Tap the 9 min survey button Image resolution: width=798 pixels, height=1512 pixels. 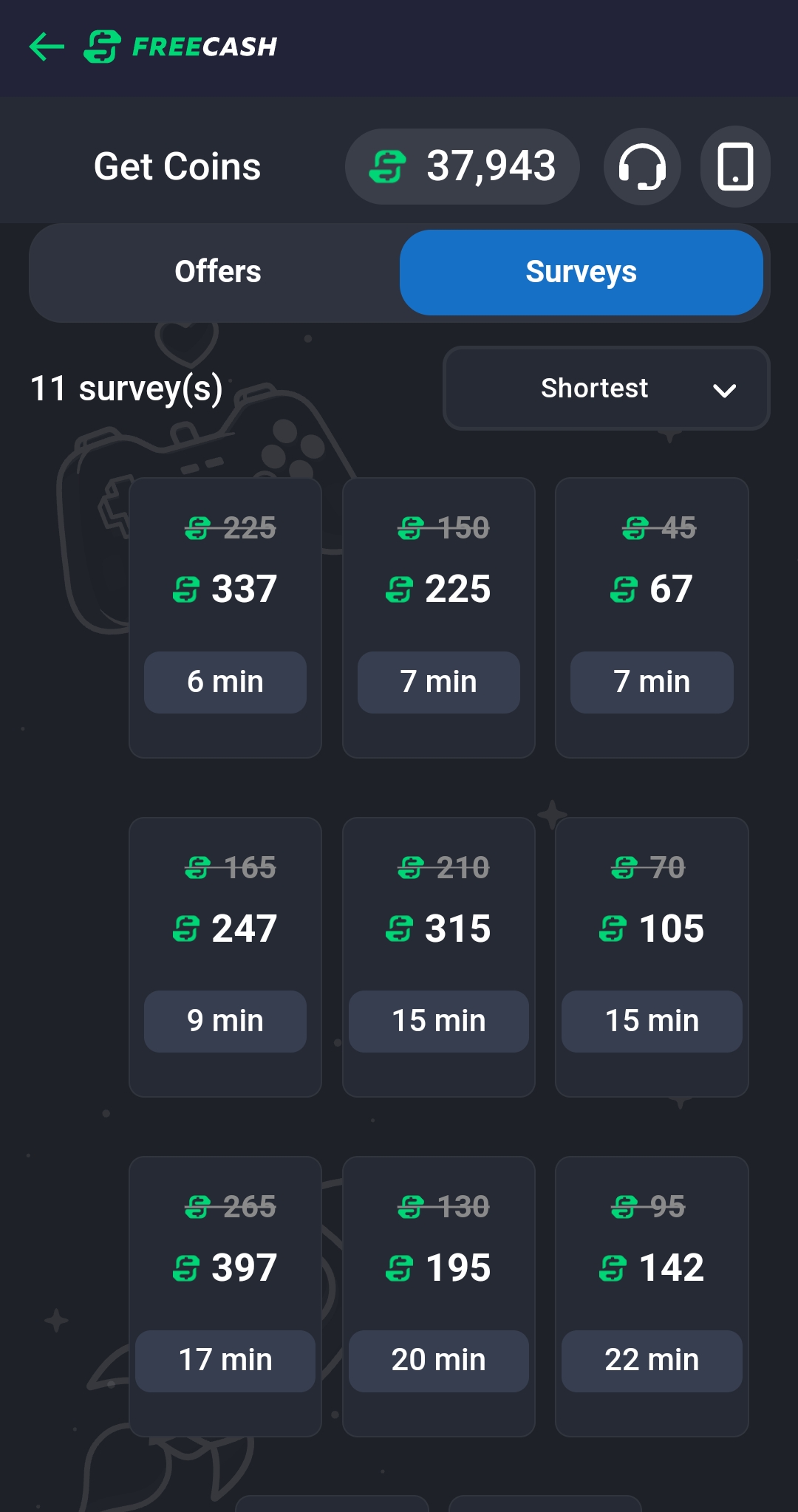[x=225, y=1021]
